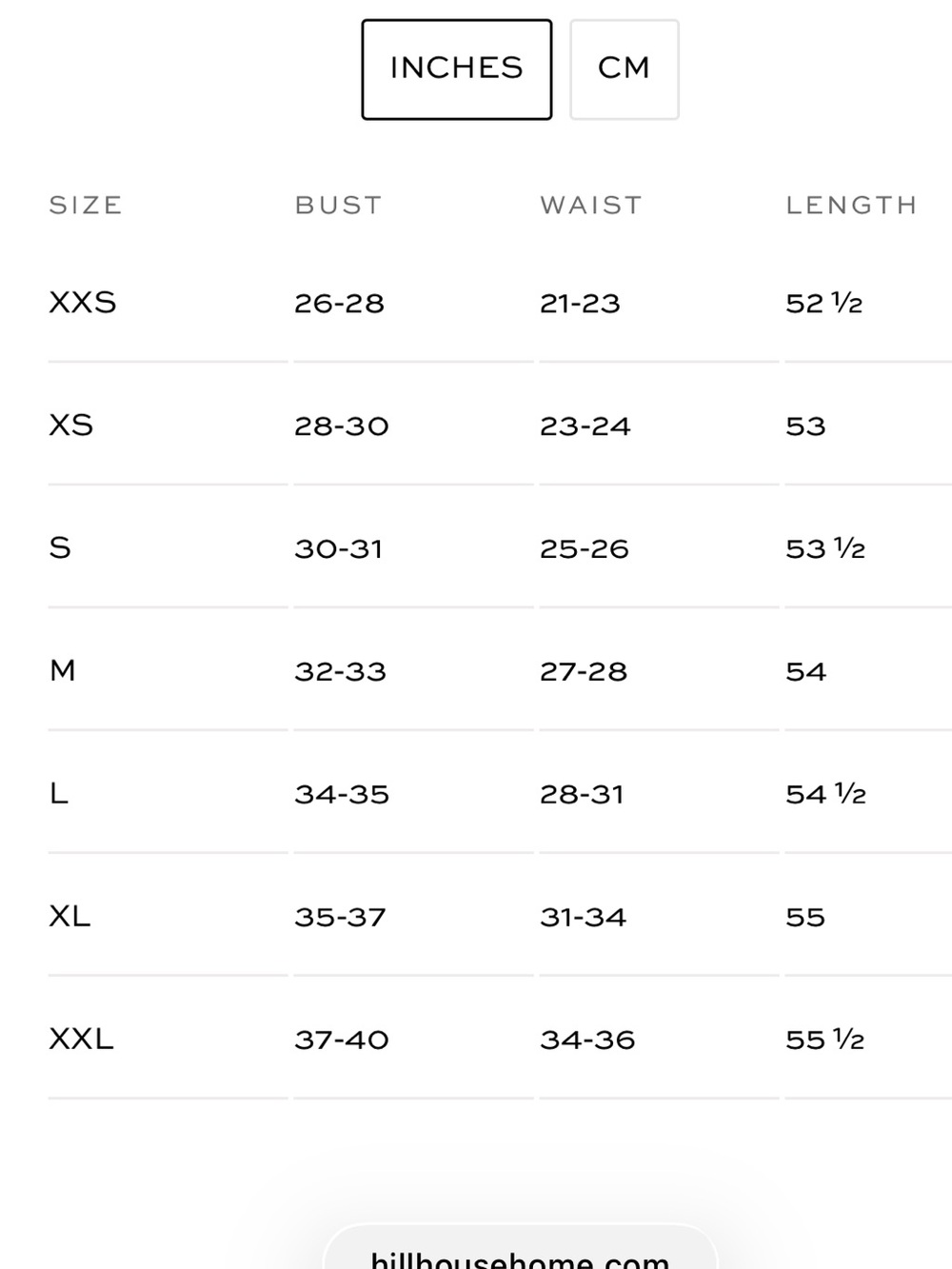This screenshot has height=1269, width=952.
Task: Select the INCHES unit toggle
Action: click(456, 69)
